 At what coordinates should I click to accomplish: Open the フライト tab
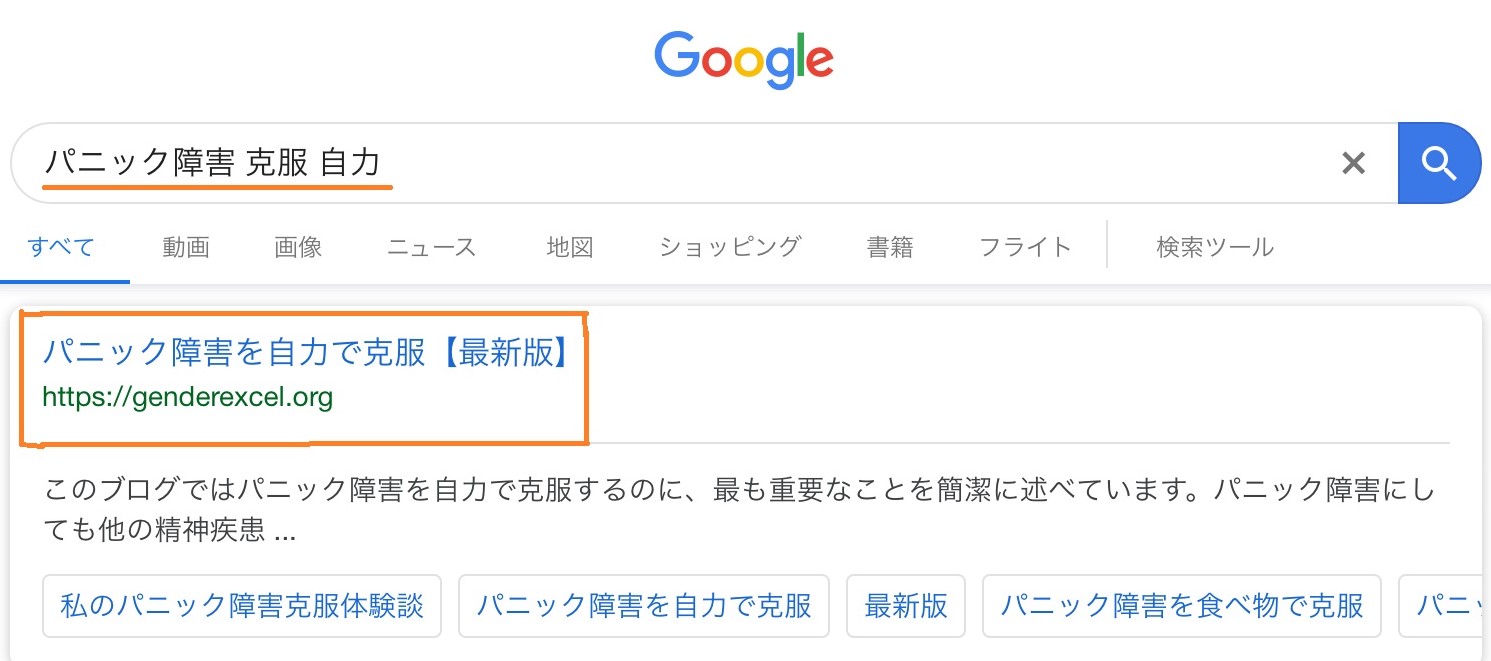click(1025, 246)
